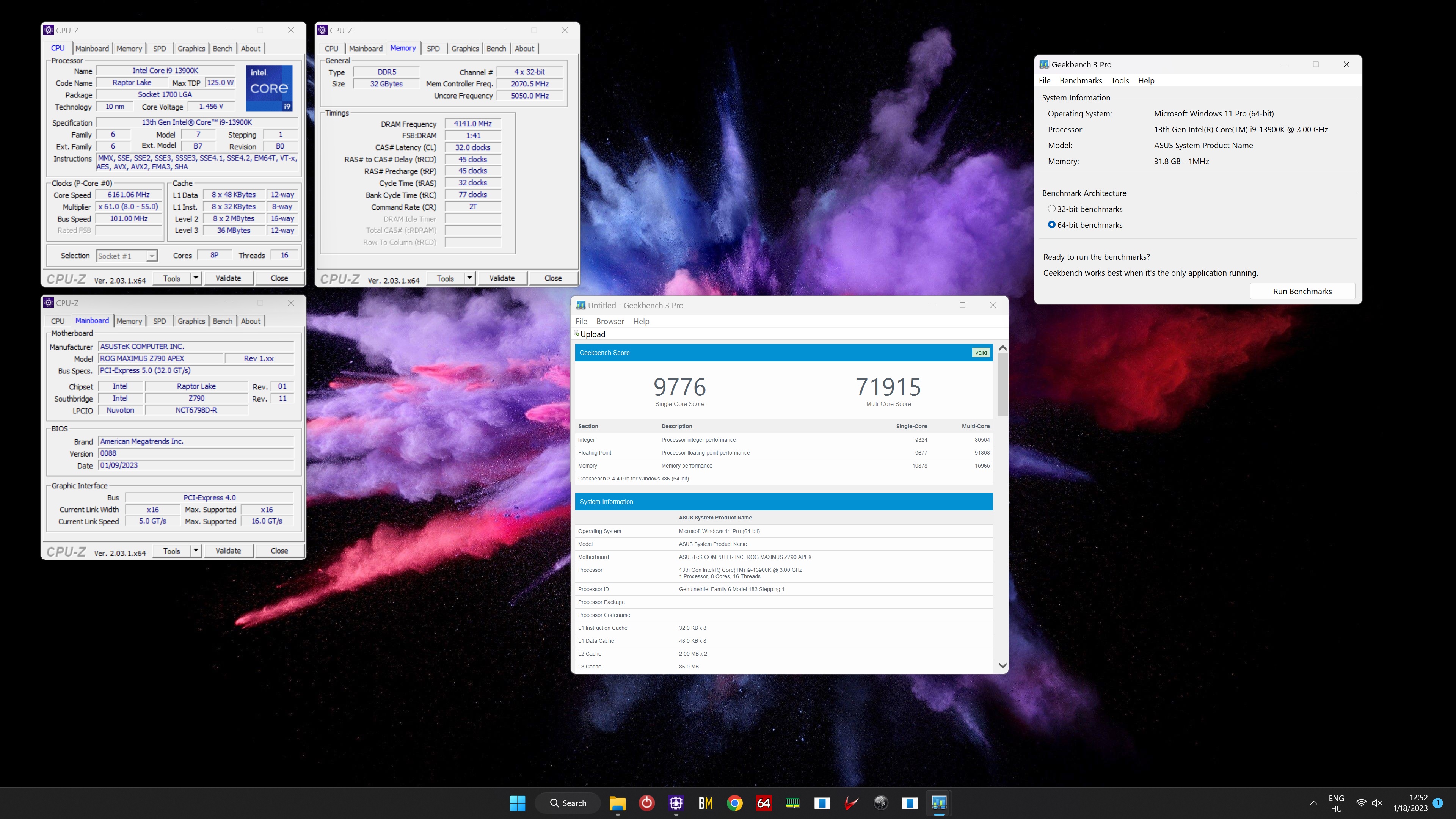Screen dimensions: 1456x819
Task: Open Tools menu in Geekbench 3 Pro
Action: click(1120, 80)
